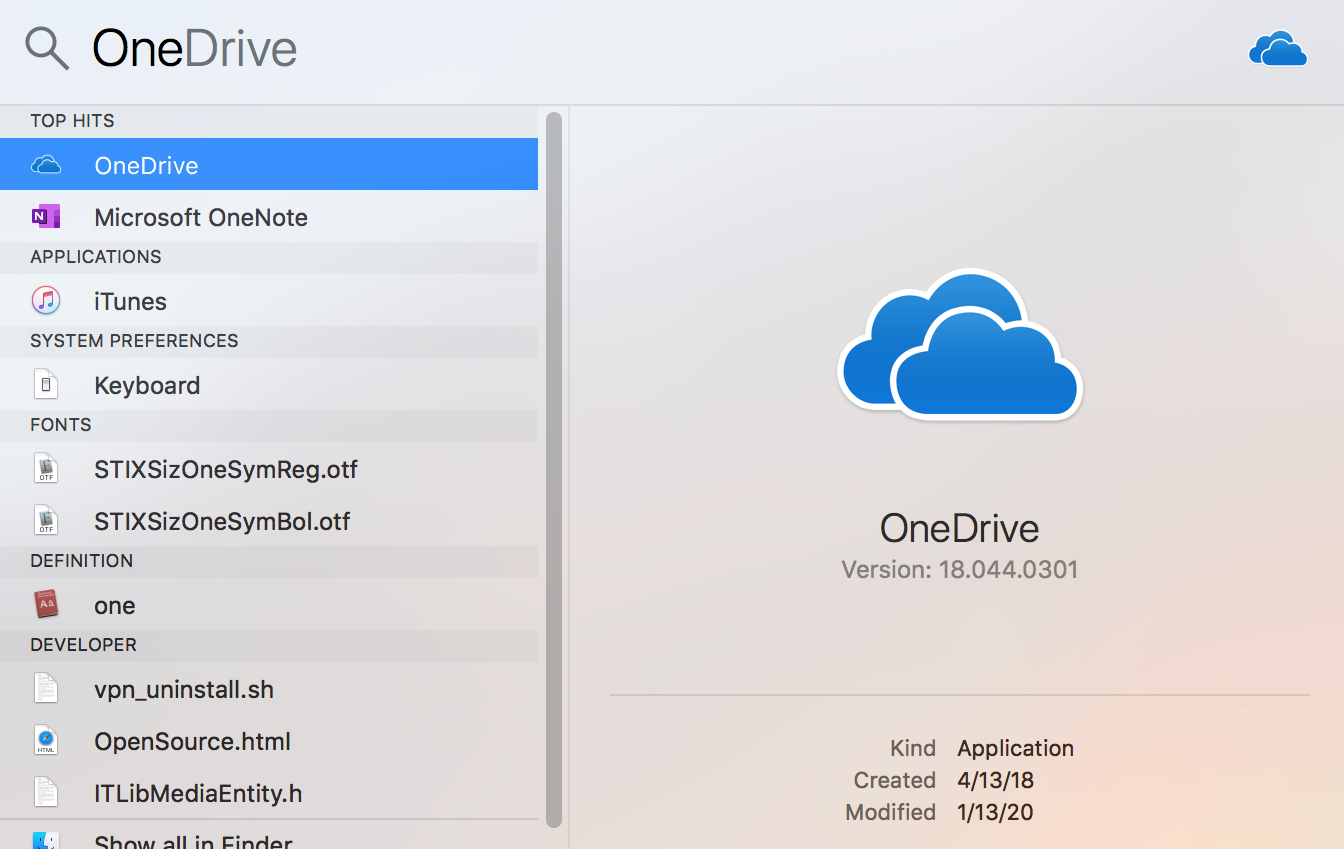Click the OneDrive cloud icon in the results list
1344x849 pixels.
[46, 164]
